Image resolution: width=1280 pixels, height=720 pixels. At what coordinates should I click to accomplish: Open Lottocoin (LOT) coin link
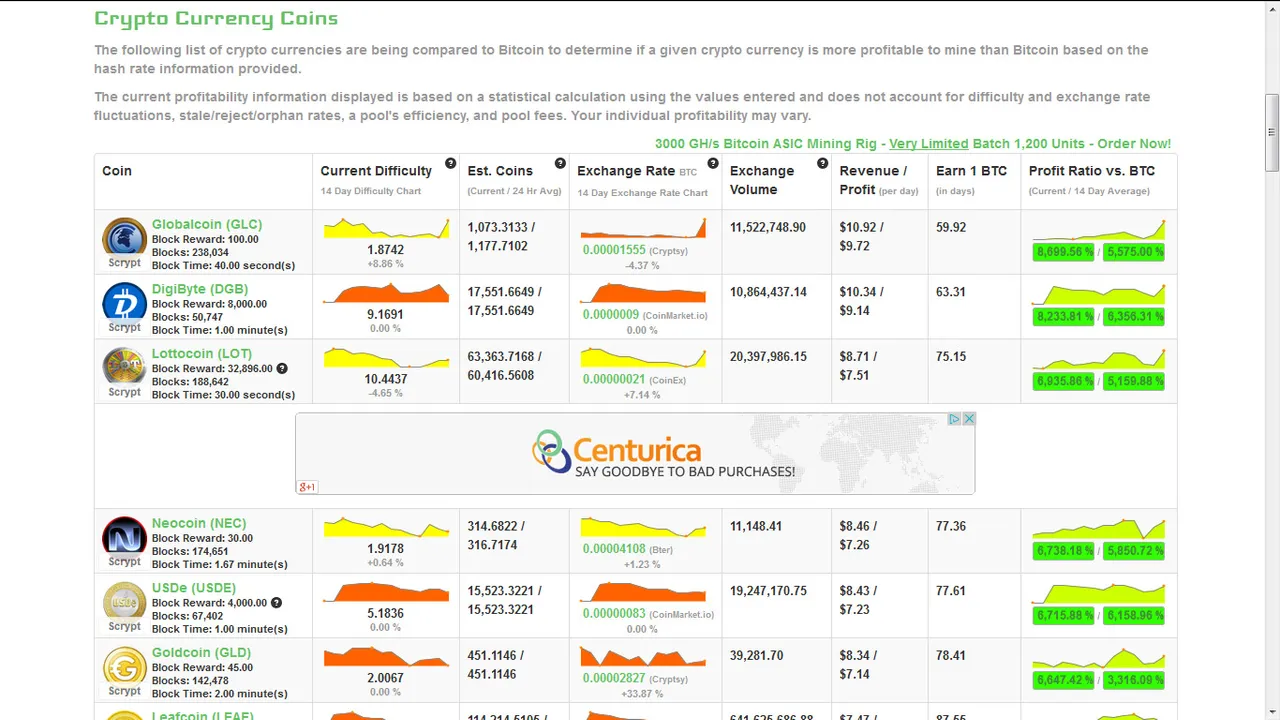(x=202, y=353)
